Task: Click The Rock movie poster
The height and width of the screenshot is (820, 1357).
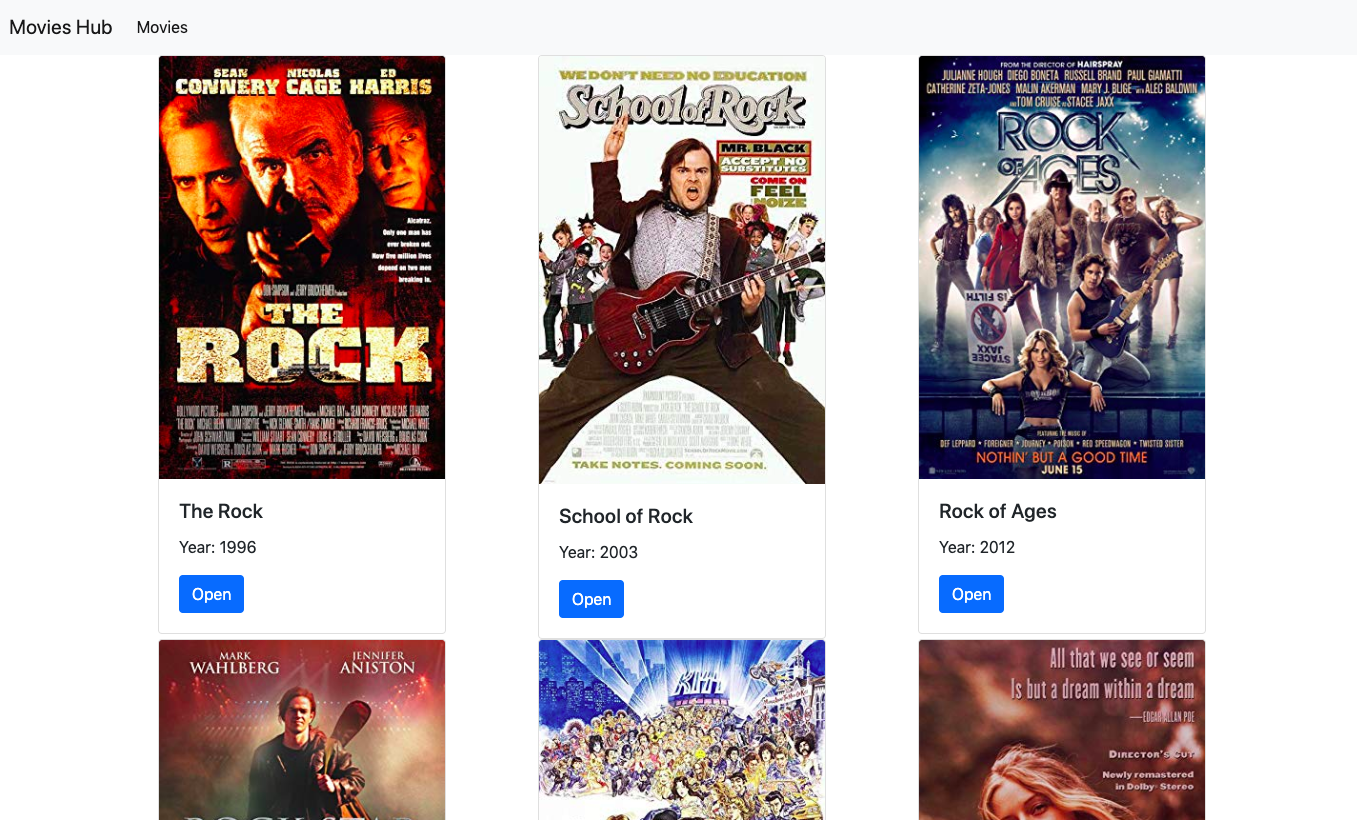Action: [x=302, y=267]
